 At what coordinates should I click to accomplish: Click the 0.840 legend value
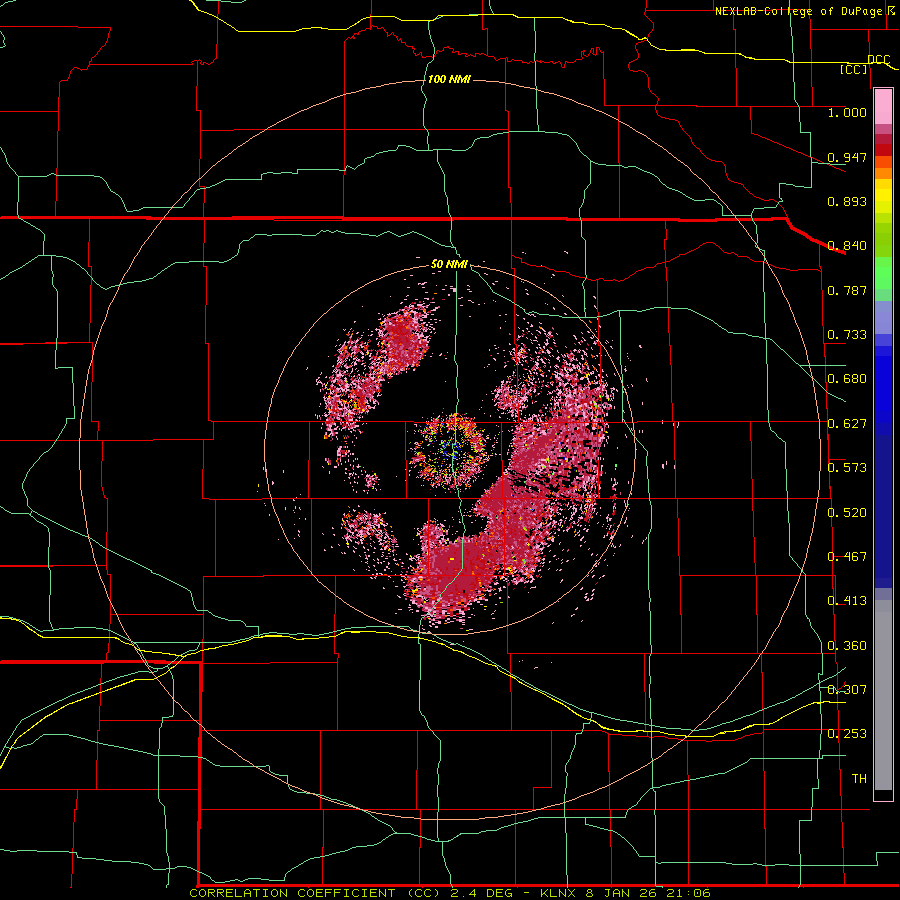pyautogui.click(x=847, y=246)
